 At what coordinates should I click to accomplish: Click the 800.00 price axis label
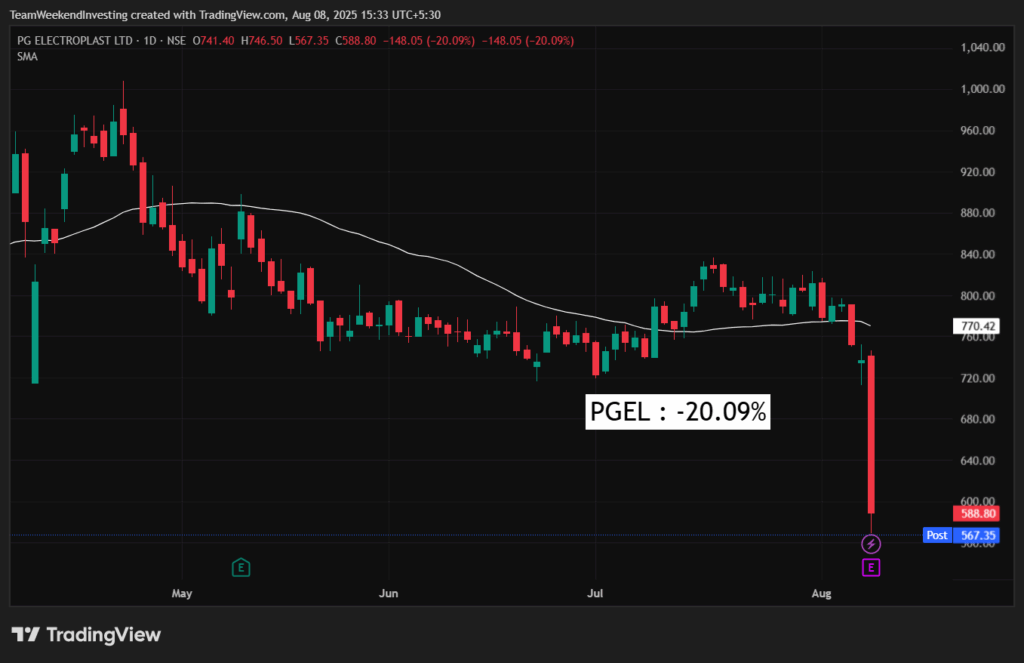(x=978, y=296)
